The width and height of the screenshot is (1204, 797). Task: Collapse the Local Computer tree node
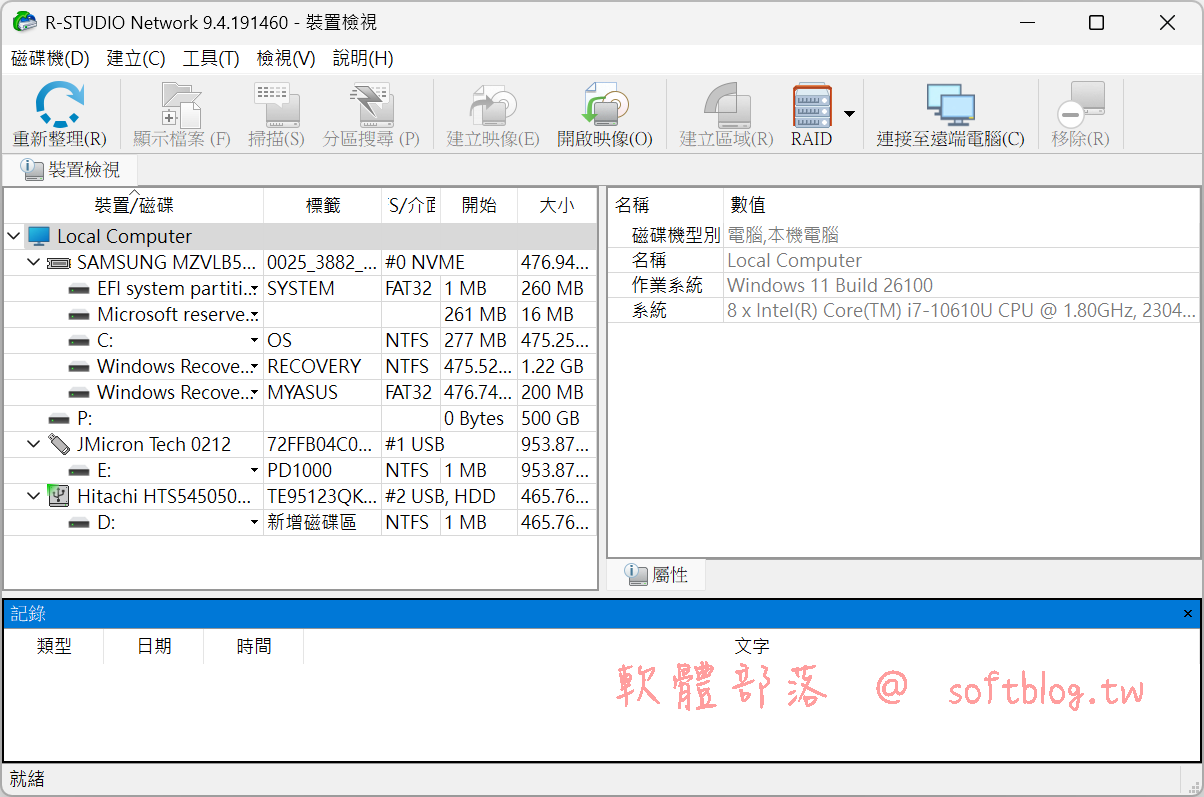[14, 237]
